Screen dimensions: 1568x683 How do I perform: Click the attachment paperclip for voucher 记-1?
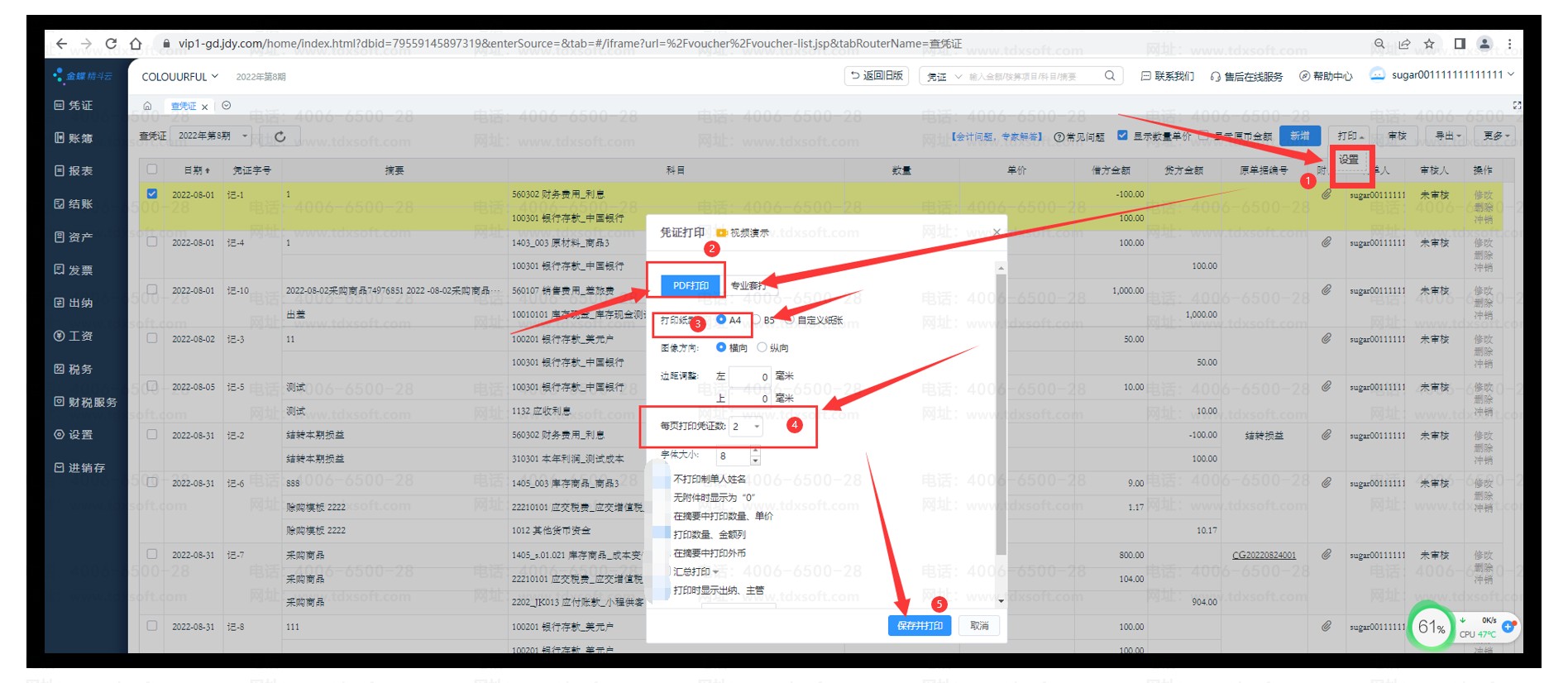(1326, 194)
